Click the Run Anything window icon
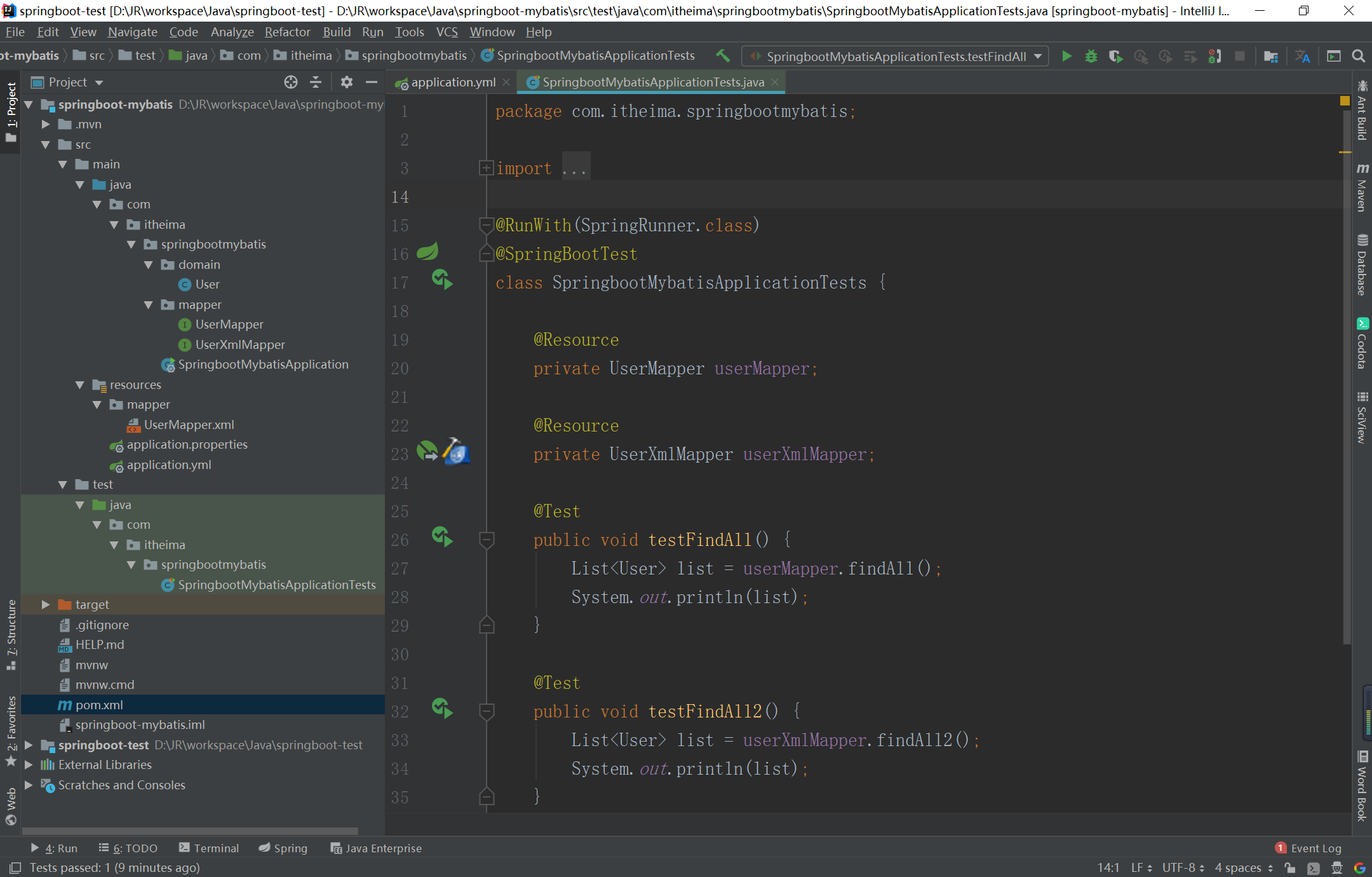Screen dimensions: 1372x877 pyautogui.click(x=1334, y=56)
